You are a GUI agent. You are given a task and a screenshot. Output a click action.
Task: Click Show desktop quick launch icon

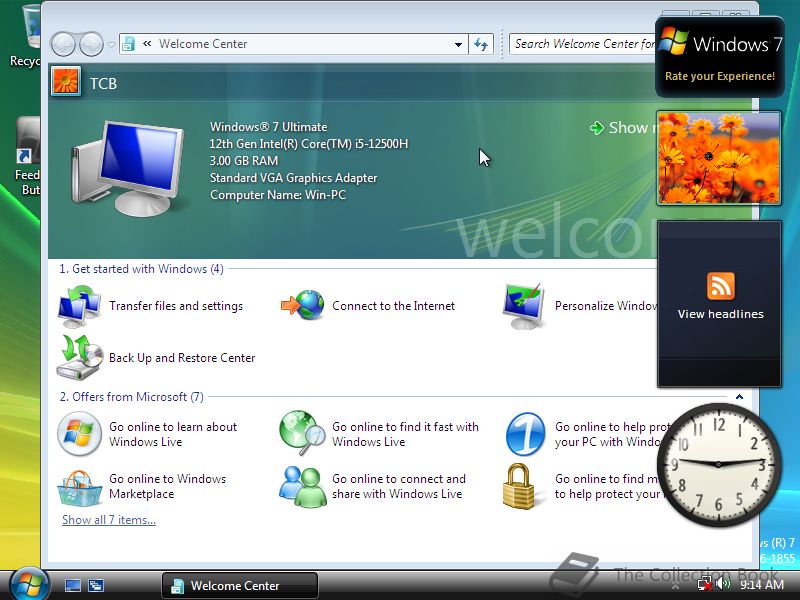click(x=72, y=585)
